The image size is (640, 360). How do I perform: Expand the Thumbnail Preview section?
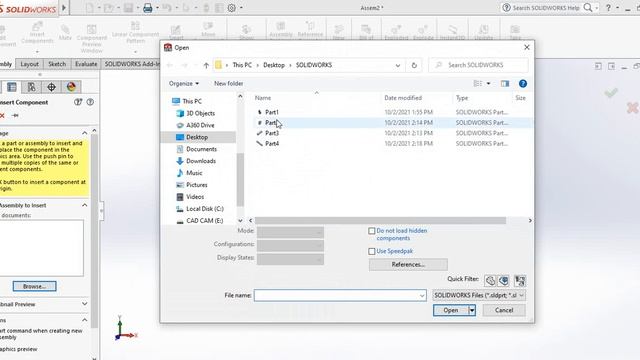(x=84, y=304)
